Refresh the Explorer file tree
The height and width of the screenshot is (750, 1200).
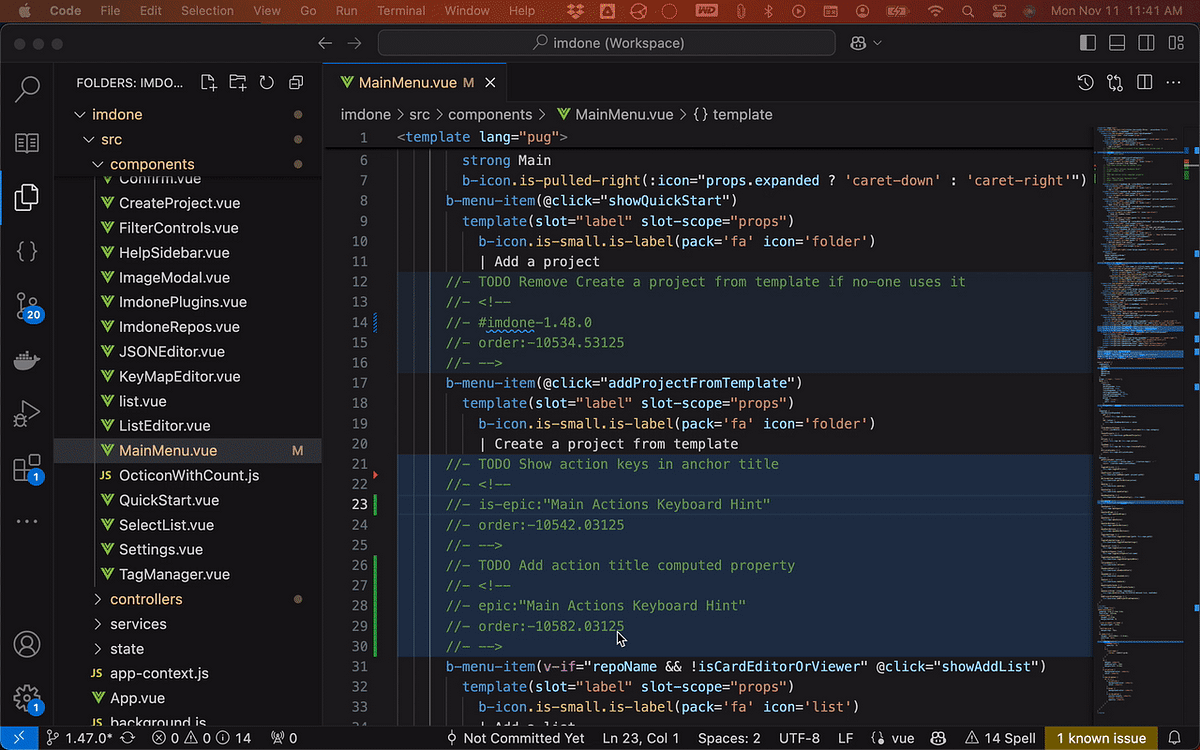pos(267,83)
